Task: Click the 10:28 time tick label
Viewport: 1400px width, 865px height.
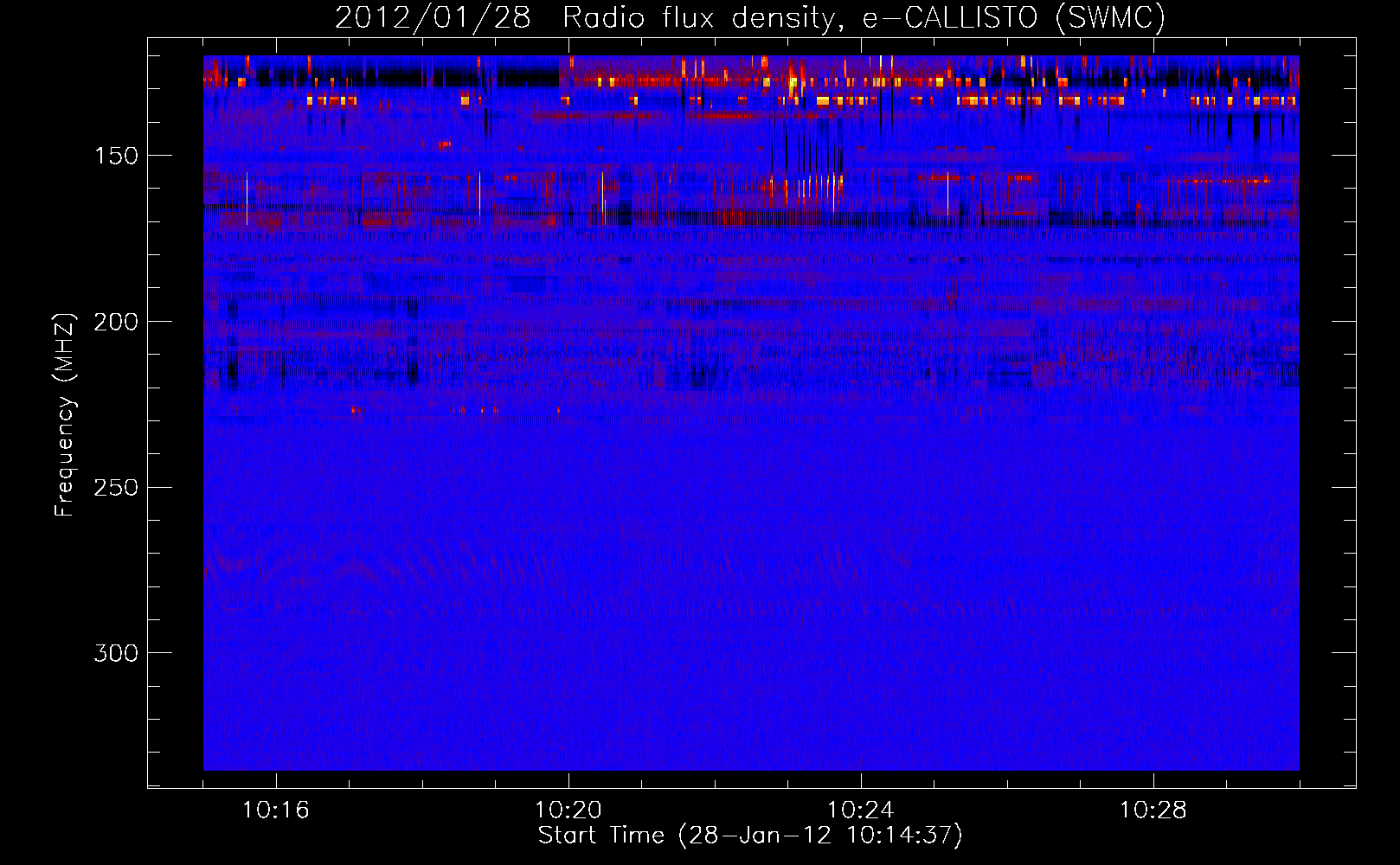Action: click(x=1153, y=811)
